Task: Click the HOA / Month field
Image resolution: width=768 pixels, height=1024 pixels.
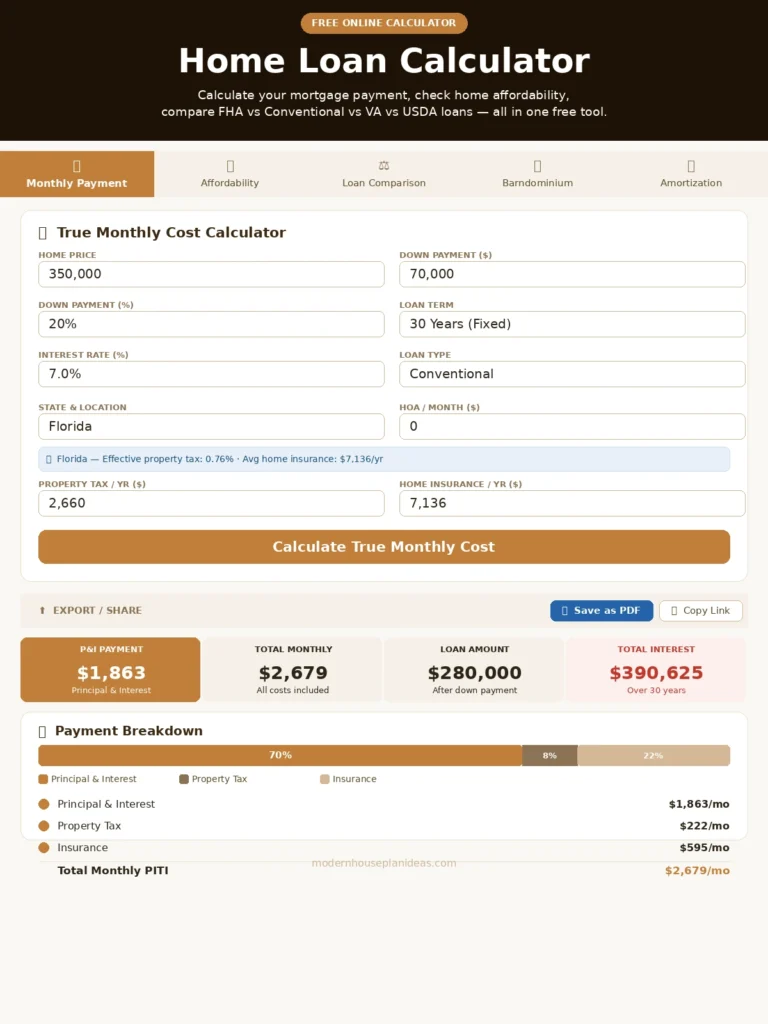Action: click(x=572, y=426)
